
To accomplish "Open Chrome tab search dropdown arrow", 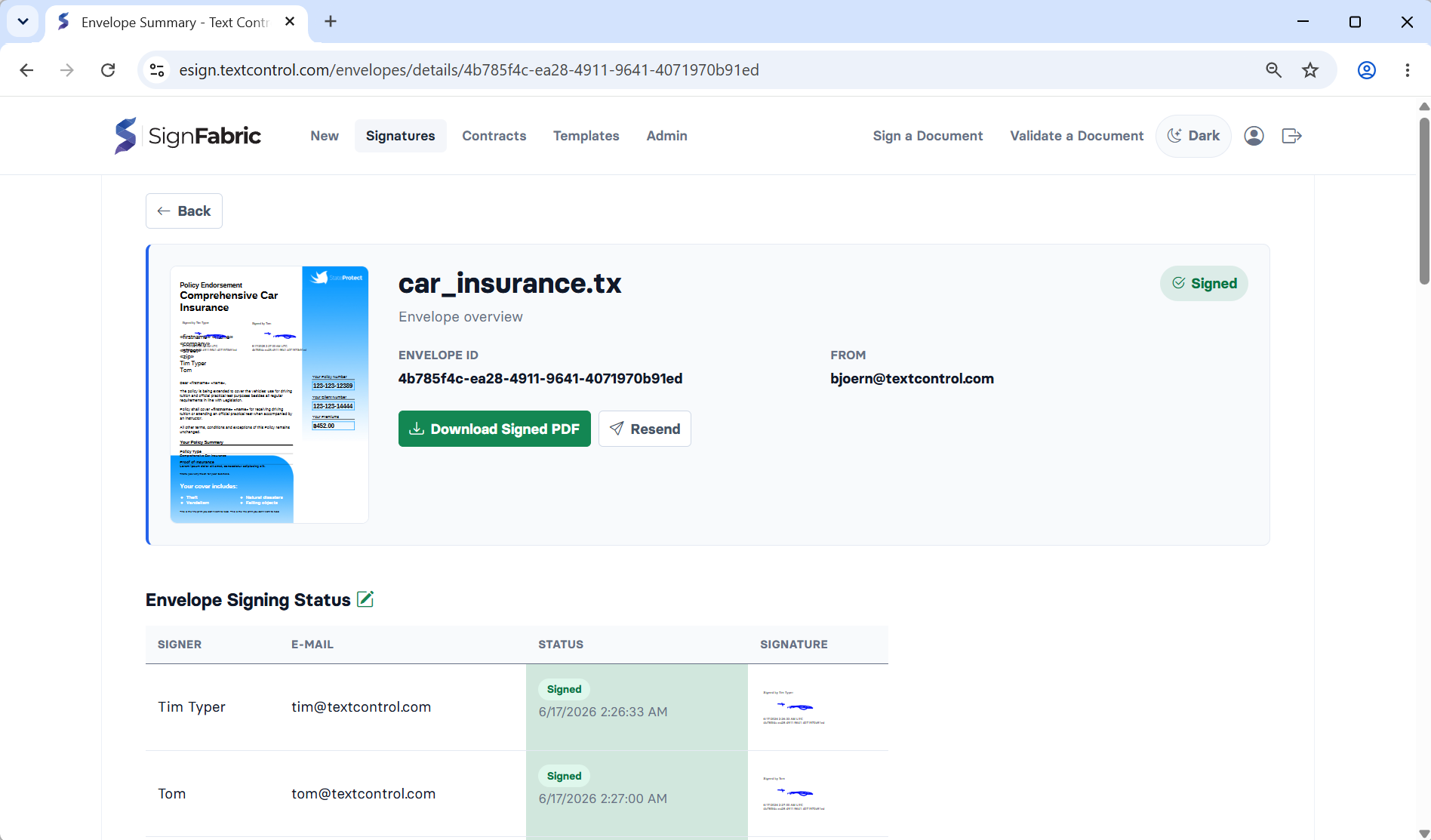I will point(23,22).
